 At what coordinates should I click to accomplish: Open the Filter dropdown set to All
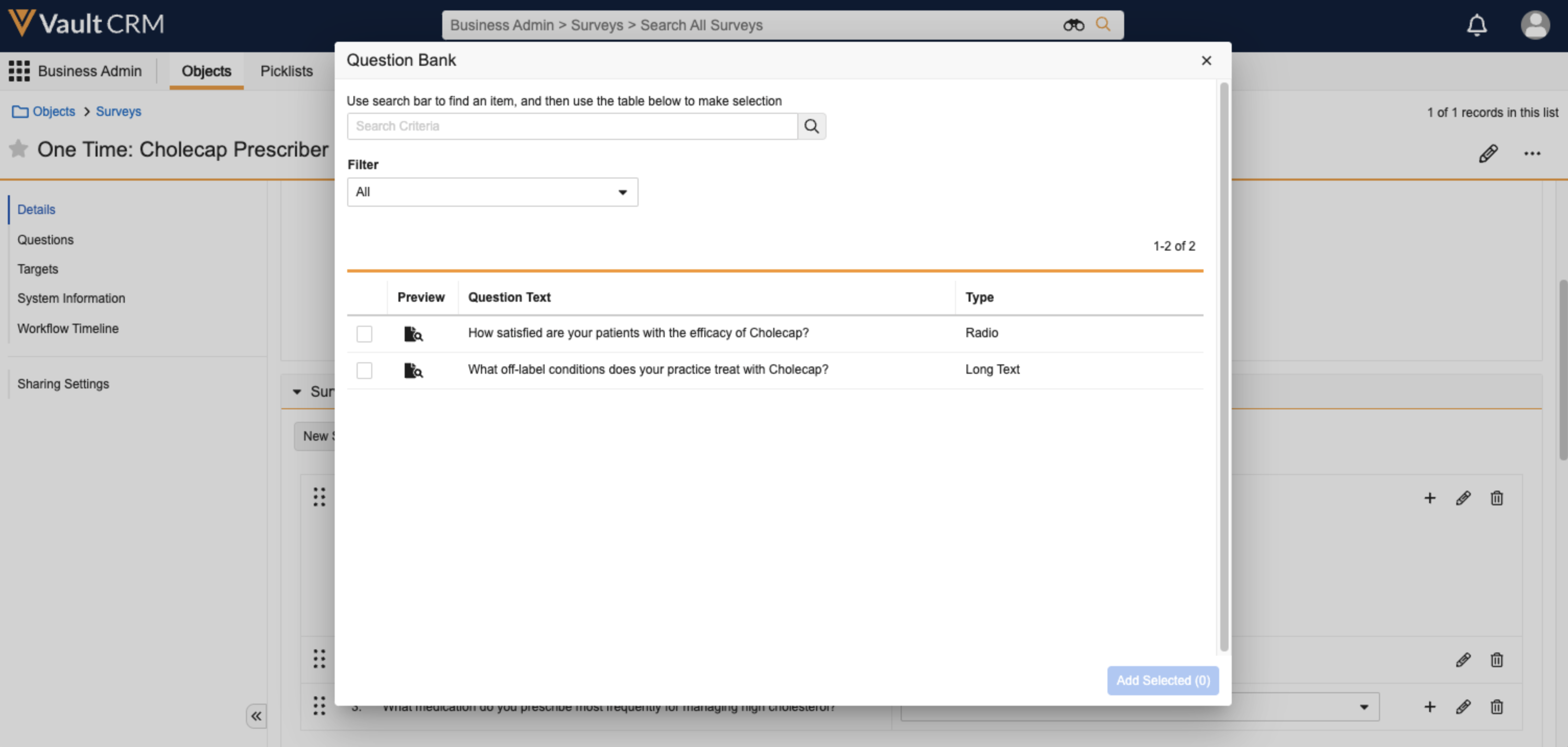tap(492, 192)
